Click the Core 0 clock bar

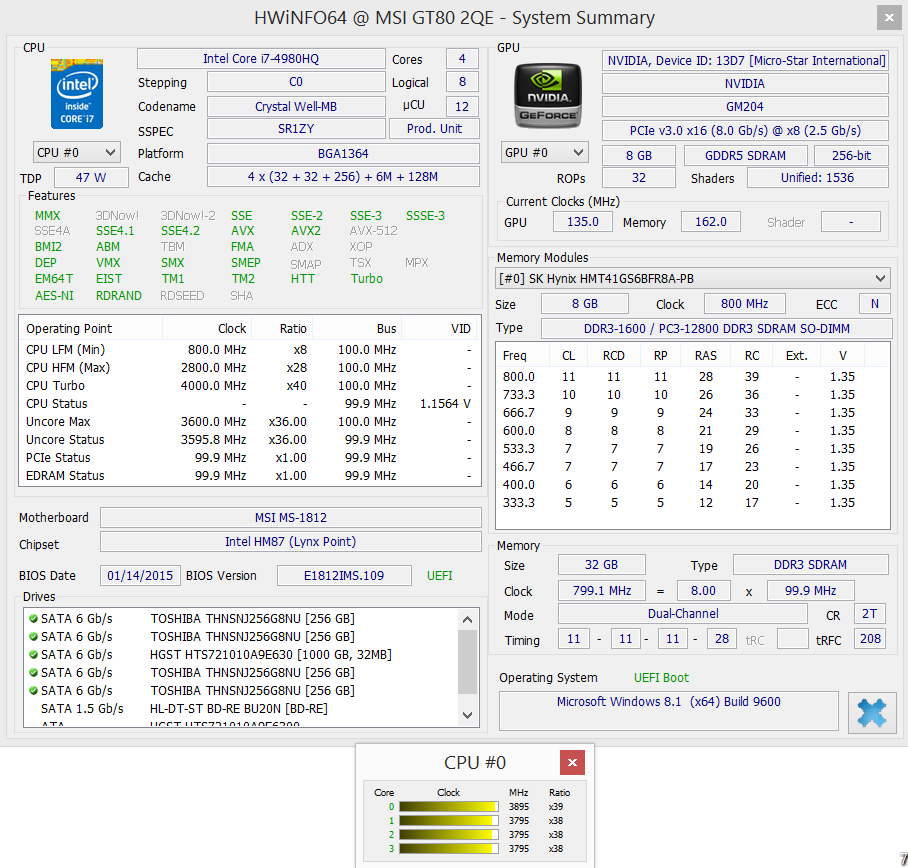[449, 807]
